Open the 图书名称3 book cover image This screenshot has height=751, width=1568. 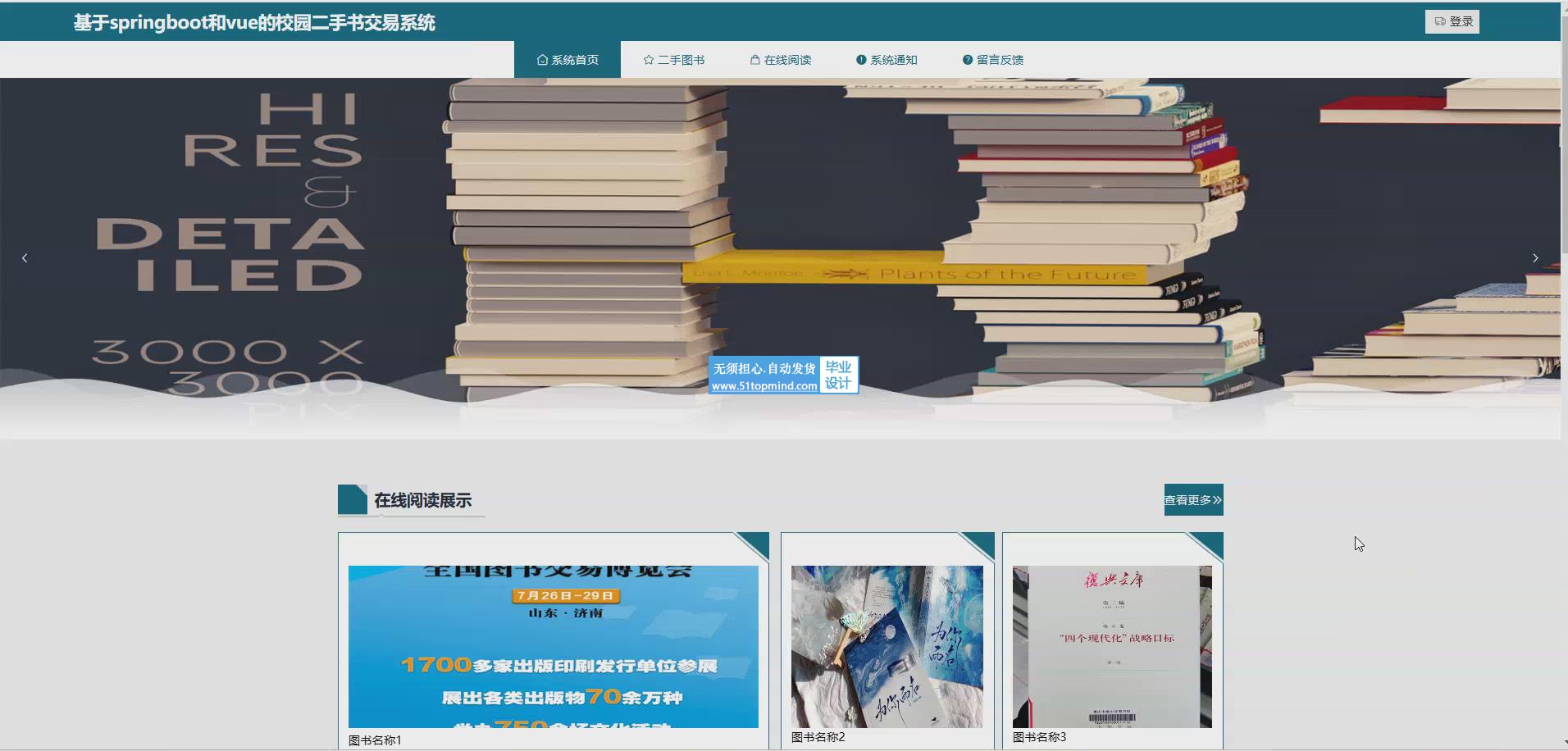pyautogui.click(x=1112, y=646)
